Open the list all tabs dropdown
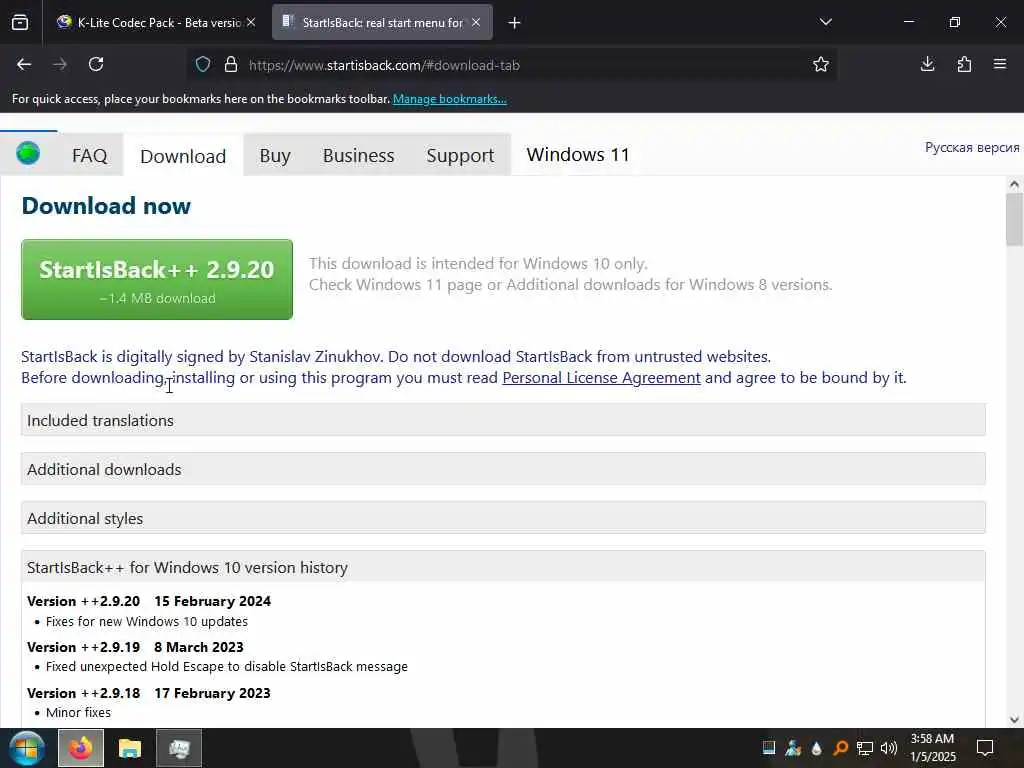This screenshot has height=768, width=1024. tap(825, 22)
